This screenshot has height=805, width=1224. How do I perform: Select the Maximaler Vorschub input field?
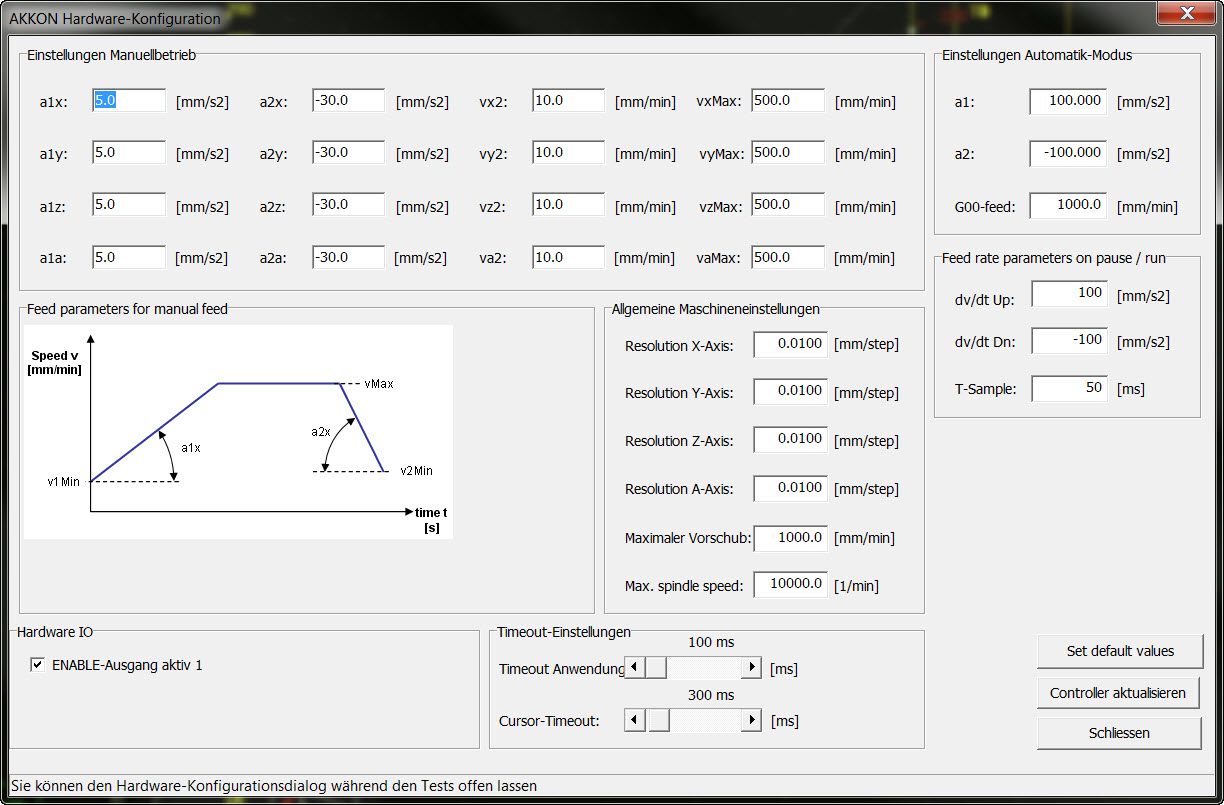790,538
